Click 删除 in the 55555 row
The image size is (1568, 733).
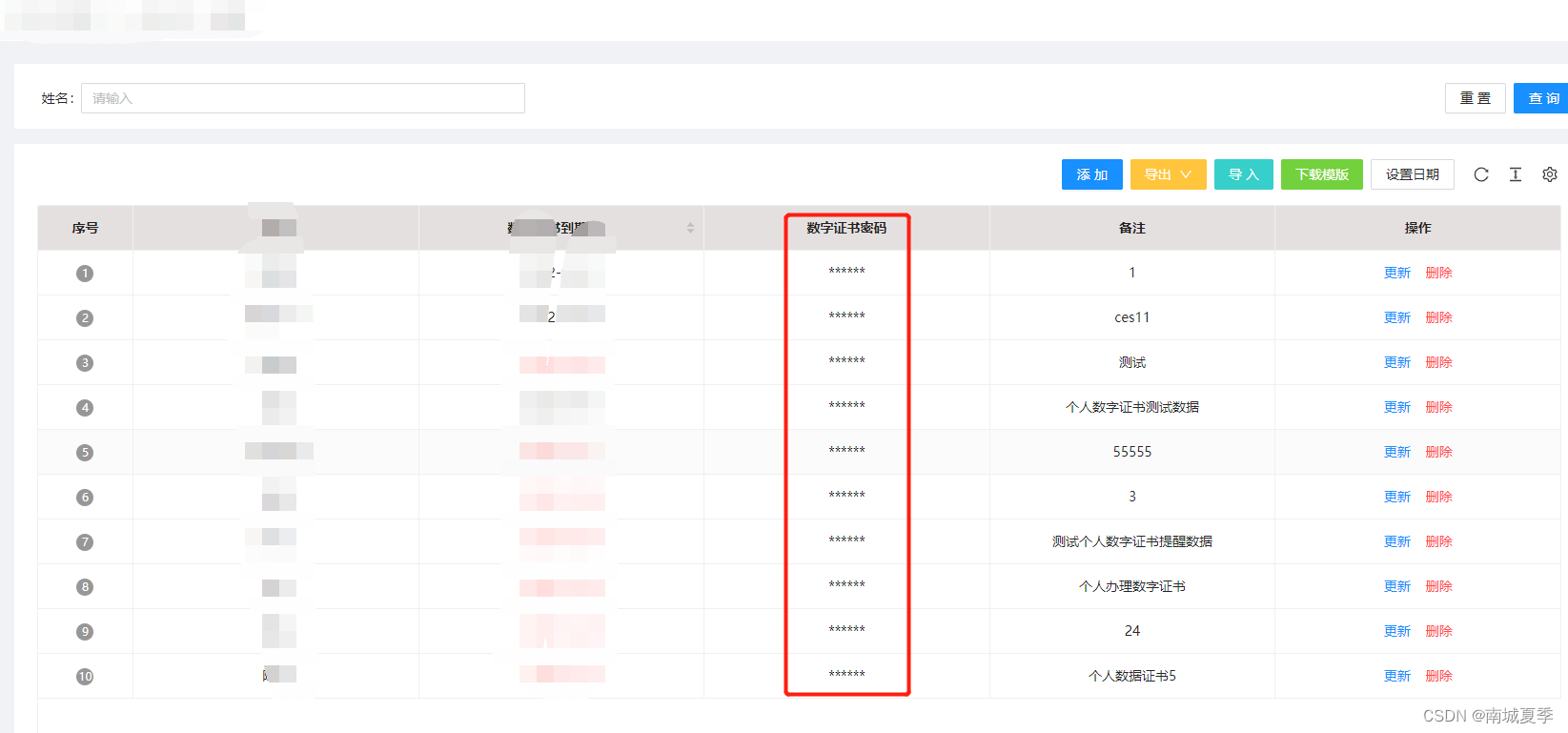click(1439, 452)
